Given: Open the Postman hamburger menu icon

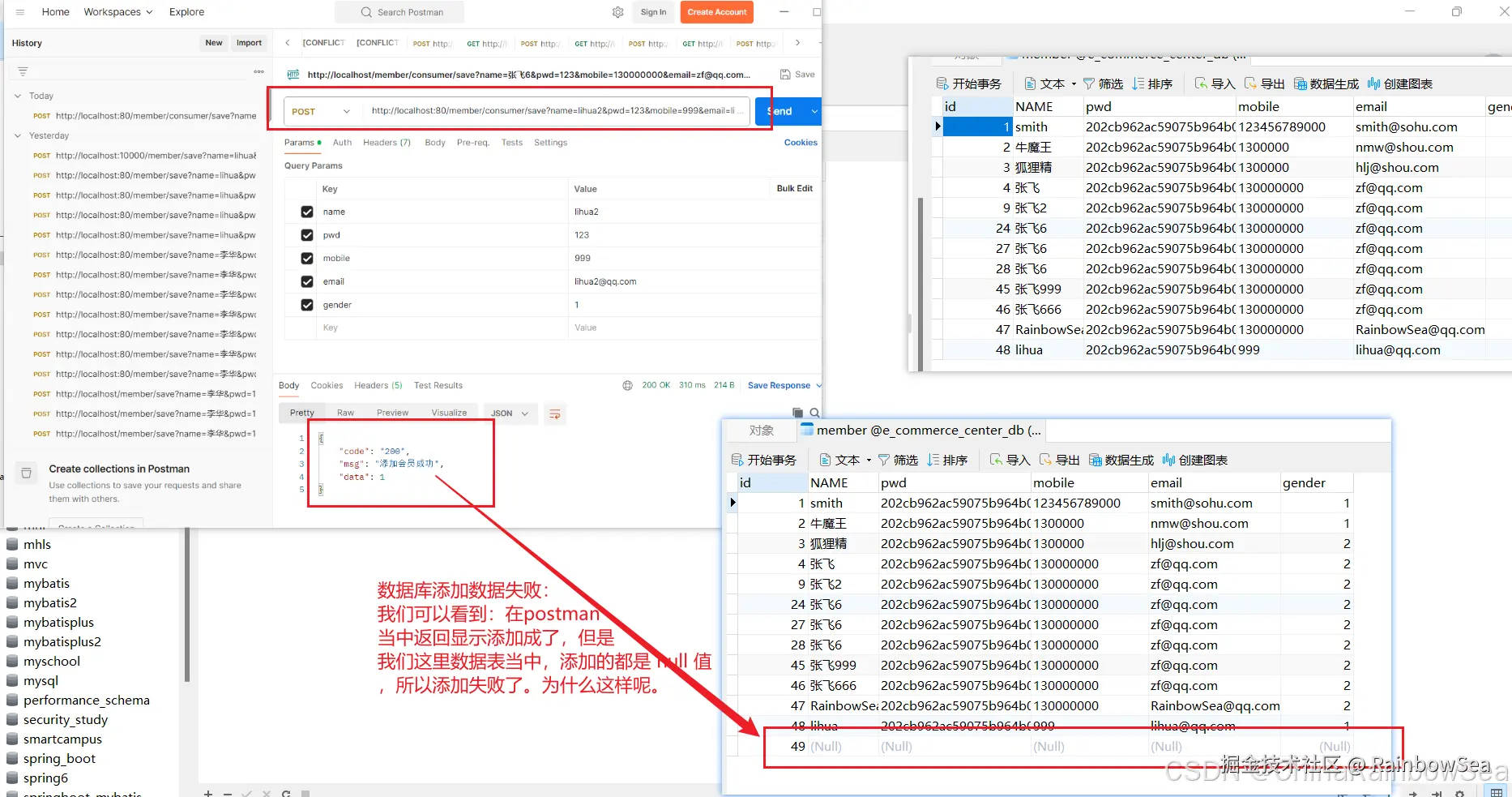Looking at the screenshot, I should tap(20, 12).
